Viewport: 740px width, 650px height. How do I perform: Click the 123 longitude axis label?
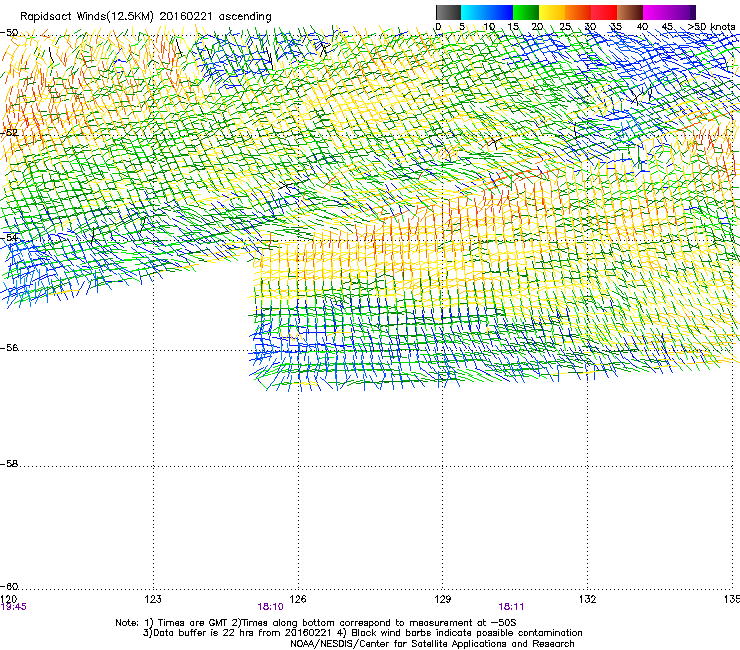point(153,599)
